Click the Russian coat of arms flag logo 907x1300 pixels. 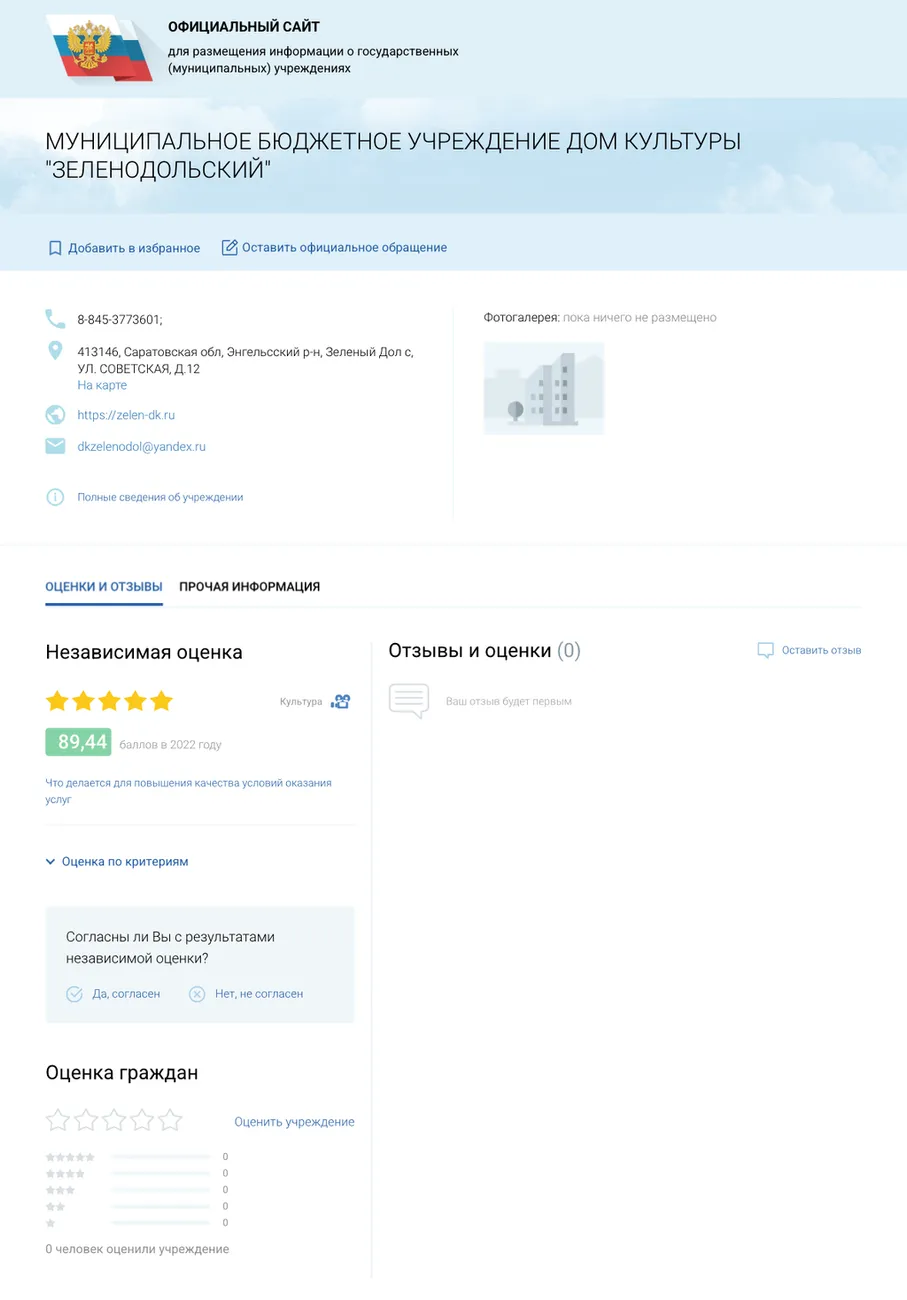tap(98, 48)
